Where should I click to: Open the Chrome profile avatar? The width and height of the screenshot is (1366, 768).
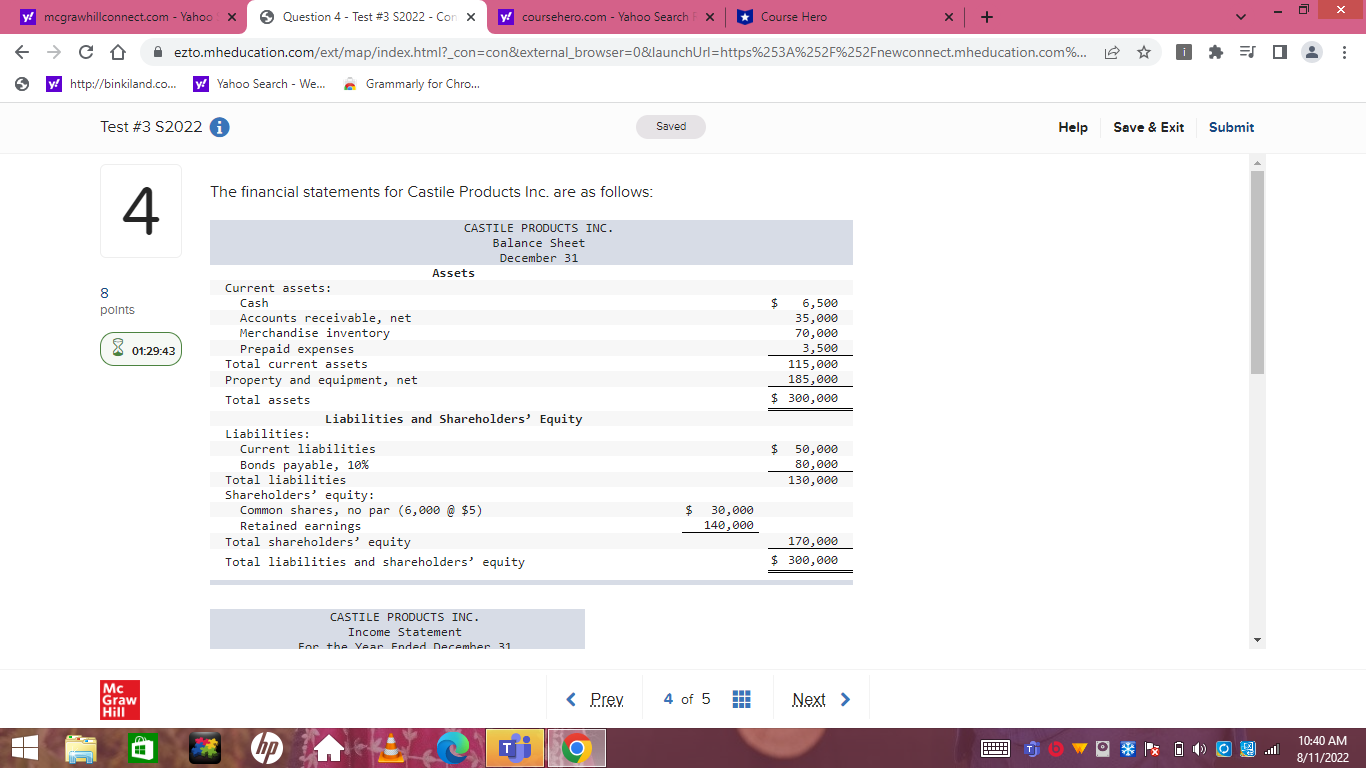[x=1313, y=52]
